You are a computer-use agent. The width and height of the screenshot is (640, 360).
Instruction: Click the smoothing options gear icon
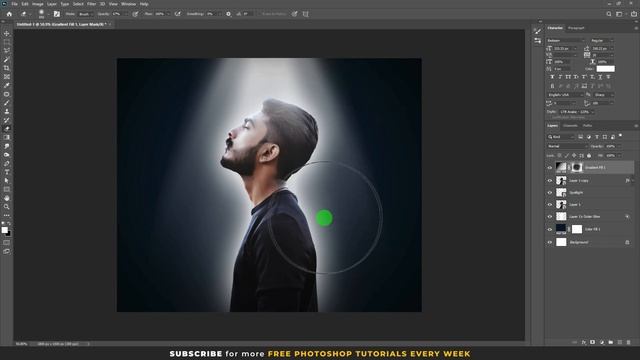(228, 14)
